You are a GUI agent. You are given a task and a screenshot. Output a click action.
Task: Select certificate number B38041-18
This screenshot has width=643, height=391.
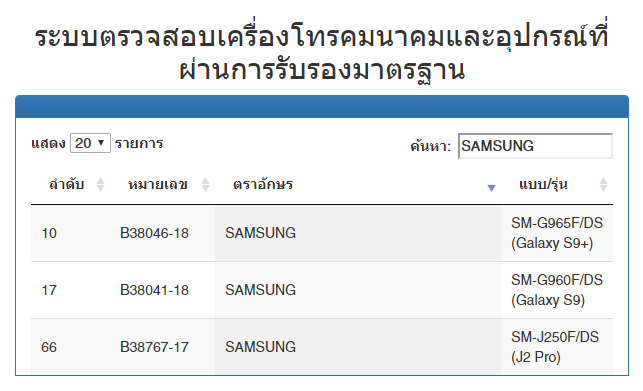[x=154, y=290]
